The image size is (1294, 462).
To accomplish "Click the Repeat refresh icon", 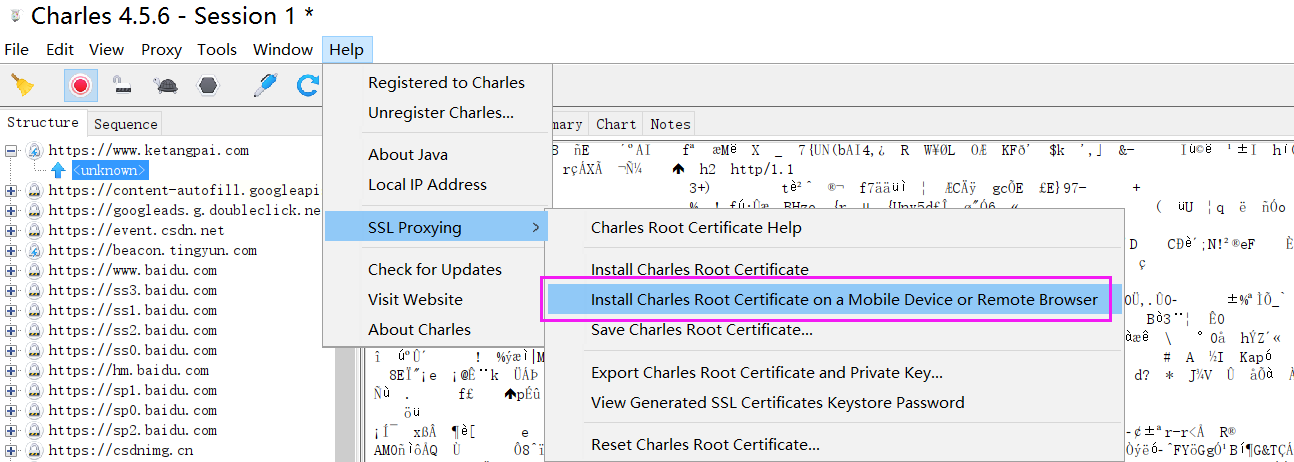I will [x=308, y=86].
